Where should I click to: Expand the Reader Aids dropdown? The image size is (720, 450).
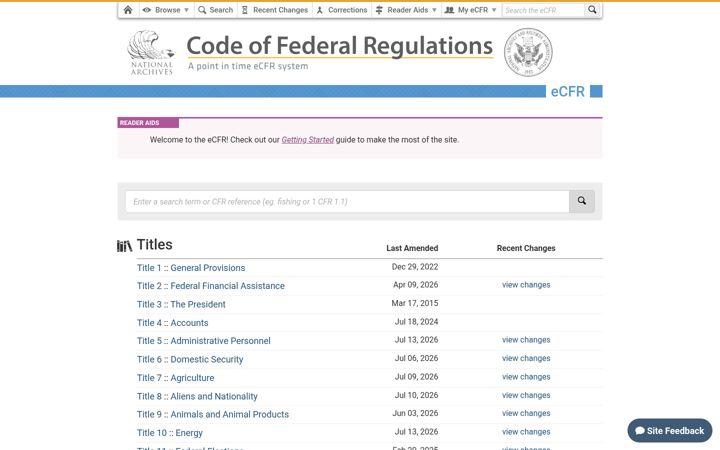click(406, 10)
